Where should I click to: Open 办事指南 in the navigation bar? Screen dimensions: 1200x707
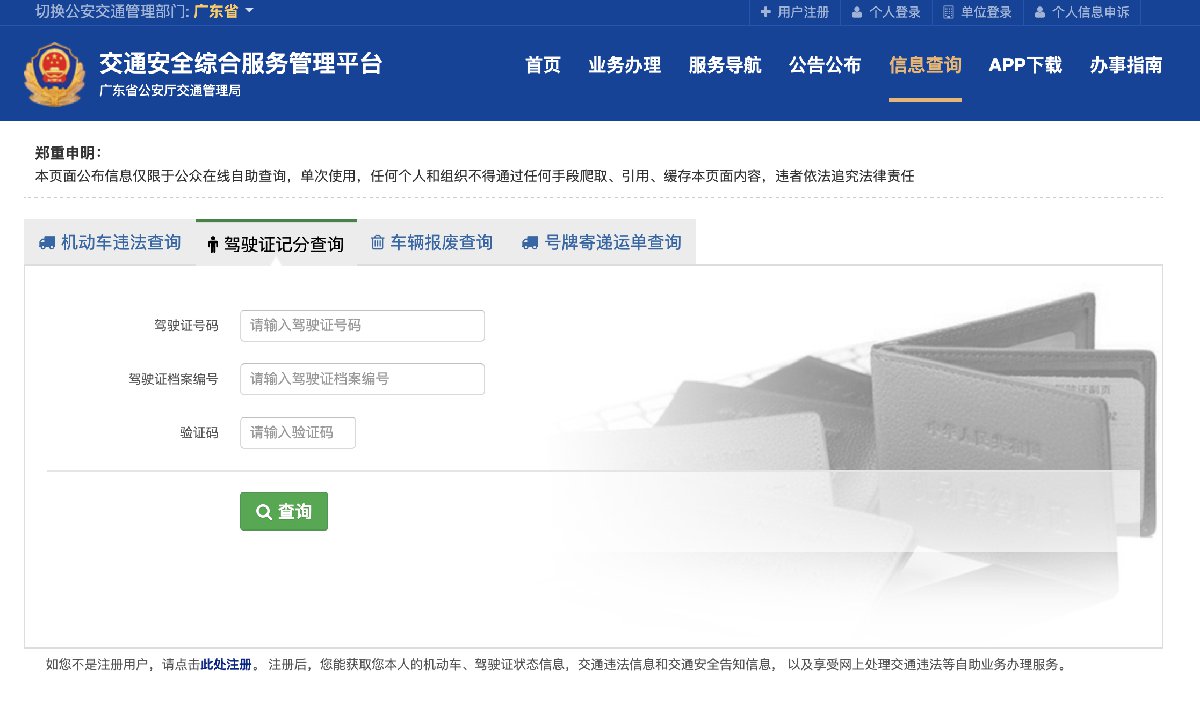(x=1126, y=65)
